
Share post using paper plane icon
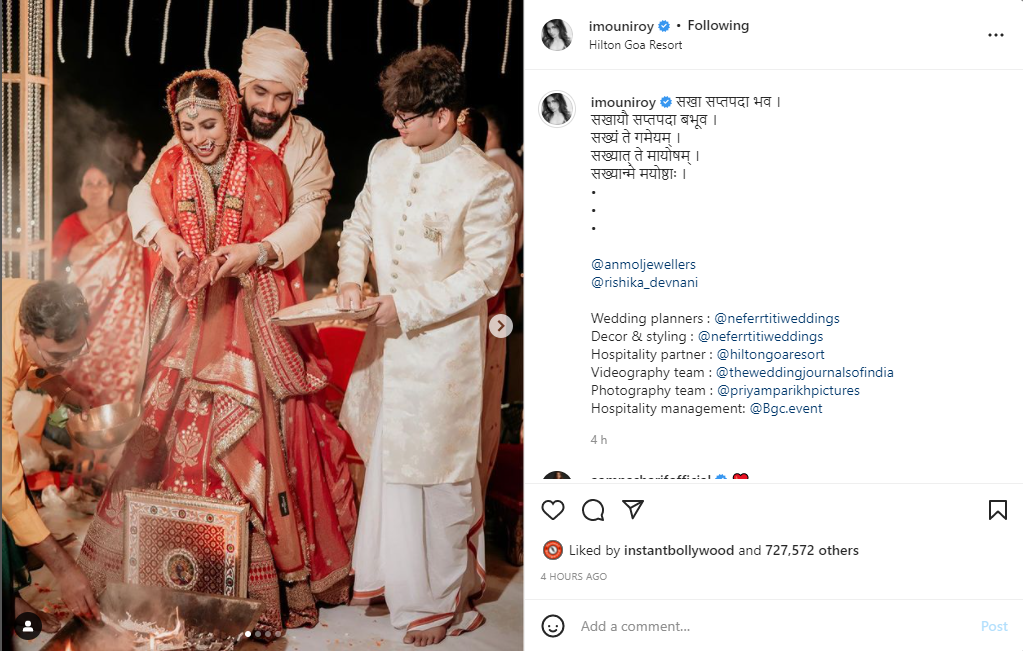pos(633,509)
